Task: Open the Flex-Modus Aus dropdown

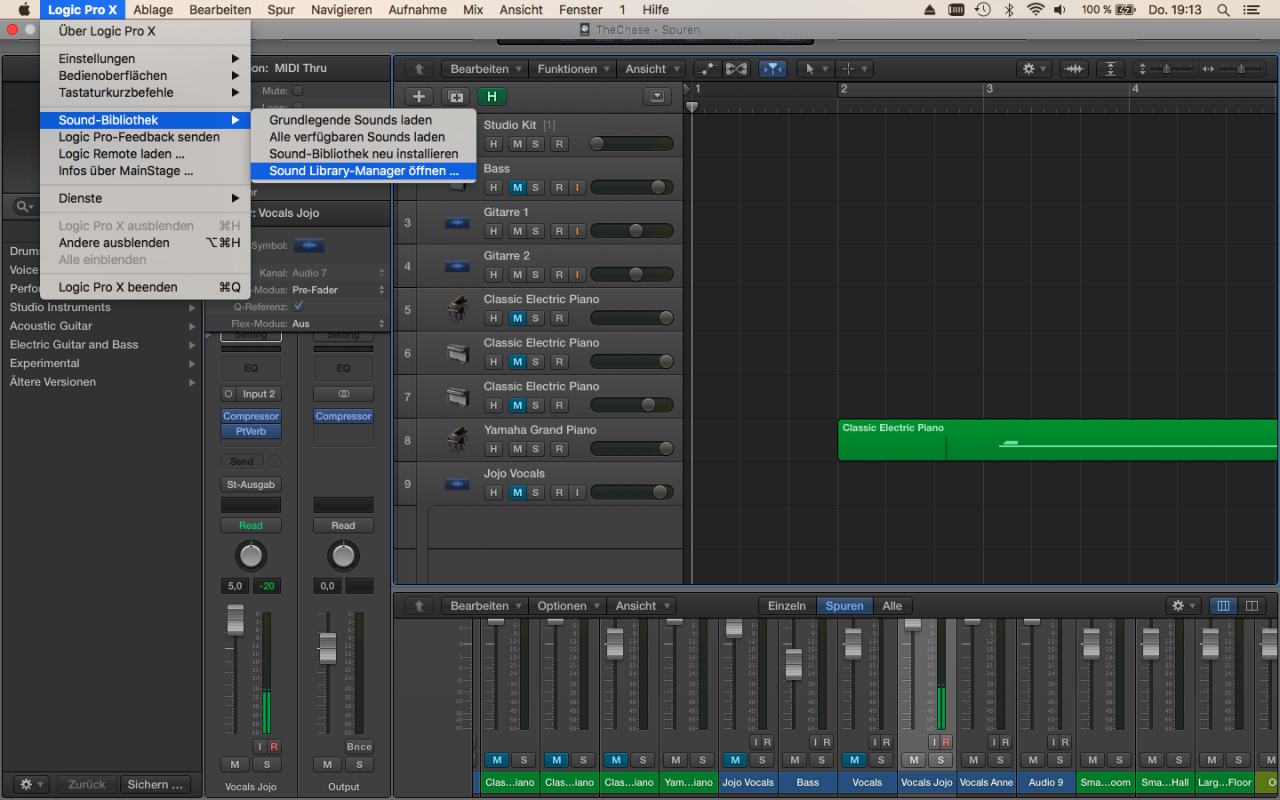Action: [339, 324]
